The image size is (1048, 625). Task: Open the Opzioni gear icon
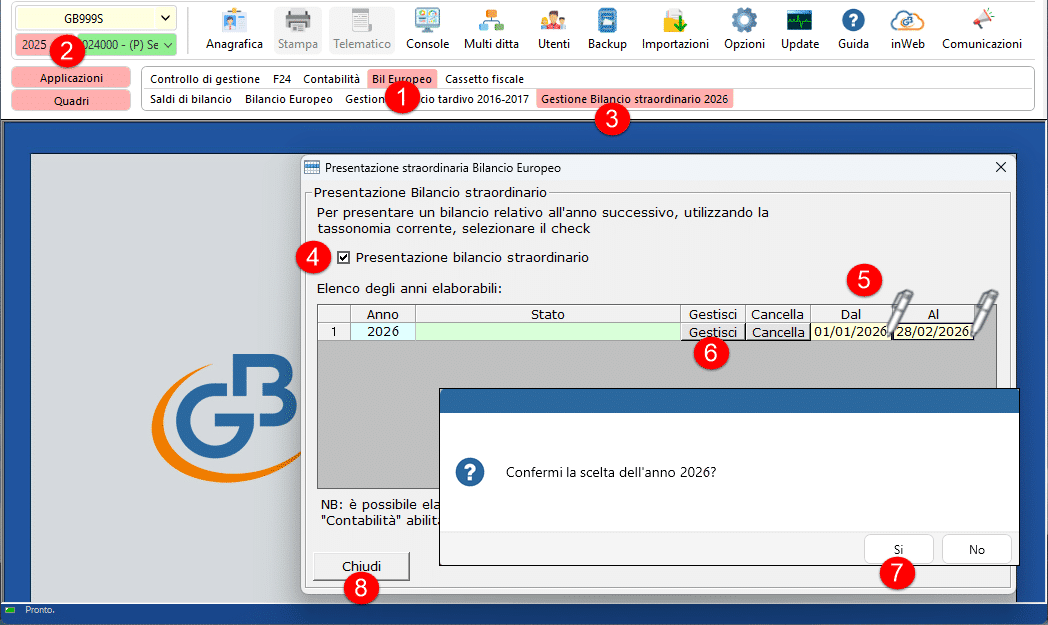click(x=744, y=30)
